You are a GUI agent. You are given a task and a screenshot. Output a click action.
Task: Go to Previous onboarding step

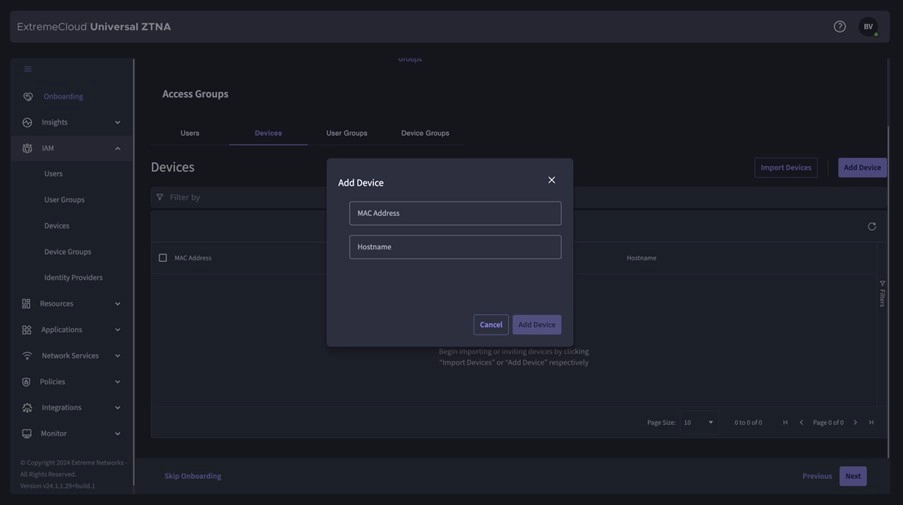pyautogui.click(x=817, y=476)
